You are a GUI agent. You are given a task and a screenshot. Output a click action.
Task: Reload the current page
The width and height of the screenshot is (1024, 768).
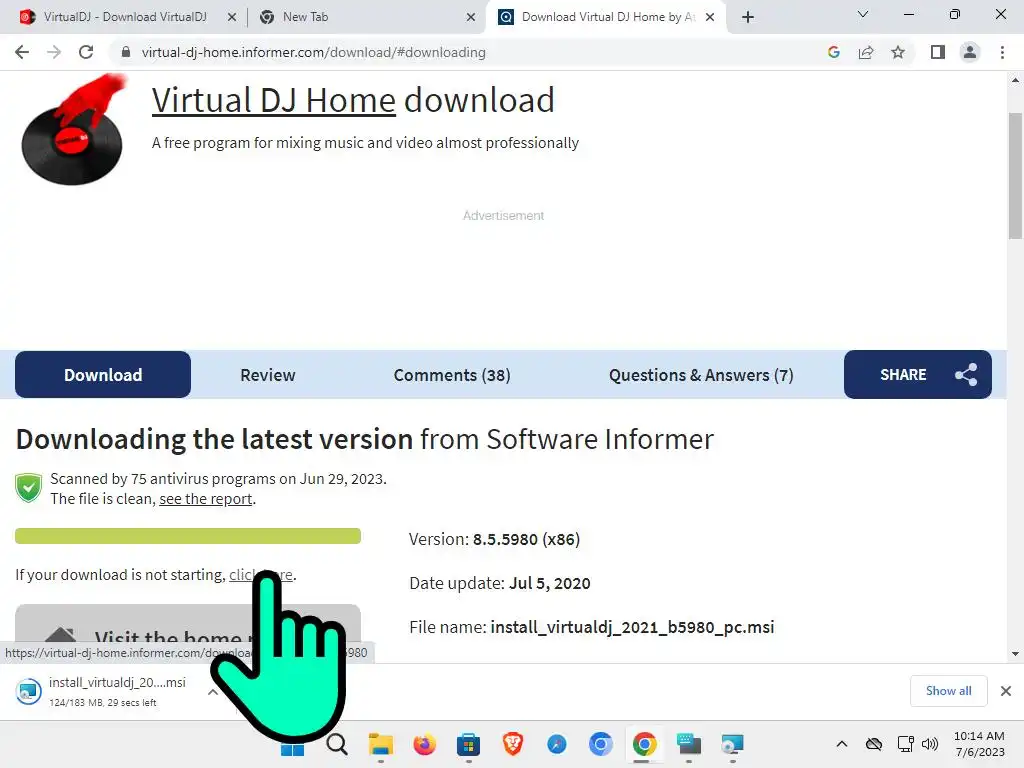point(86,52)
